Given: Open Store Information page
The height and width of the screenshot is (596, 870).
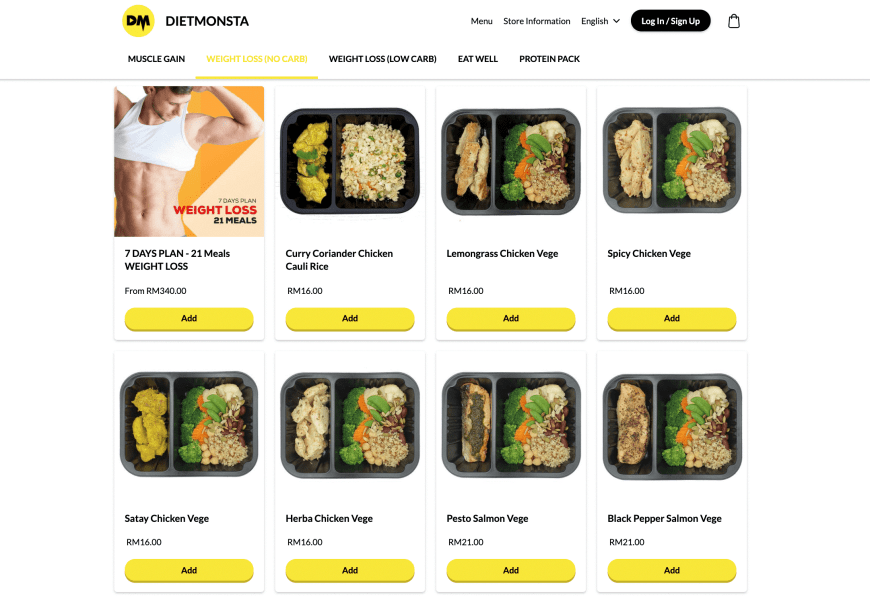Looking at the screenshot, I should (x=537, y=21).
